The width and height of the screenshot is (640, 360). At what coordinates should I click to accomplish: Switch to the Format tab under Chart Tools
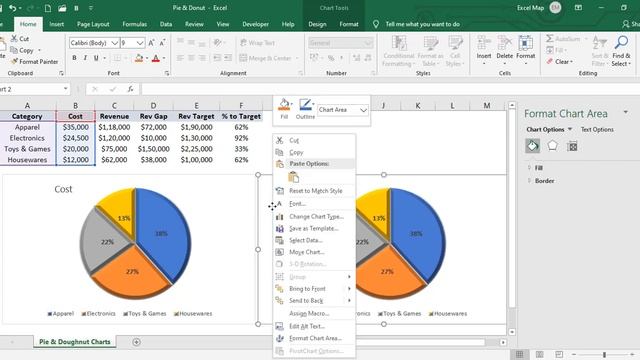pyautogui.click(x=349, y=24)
